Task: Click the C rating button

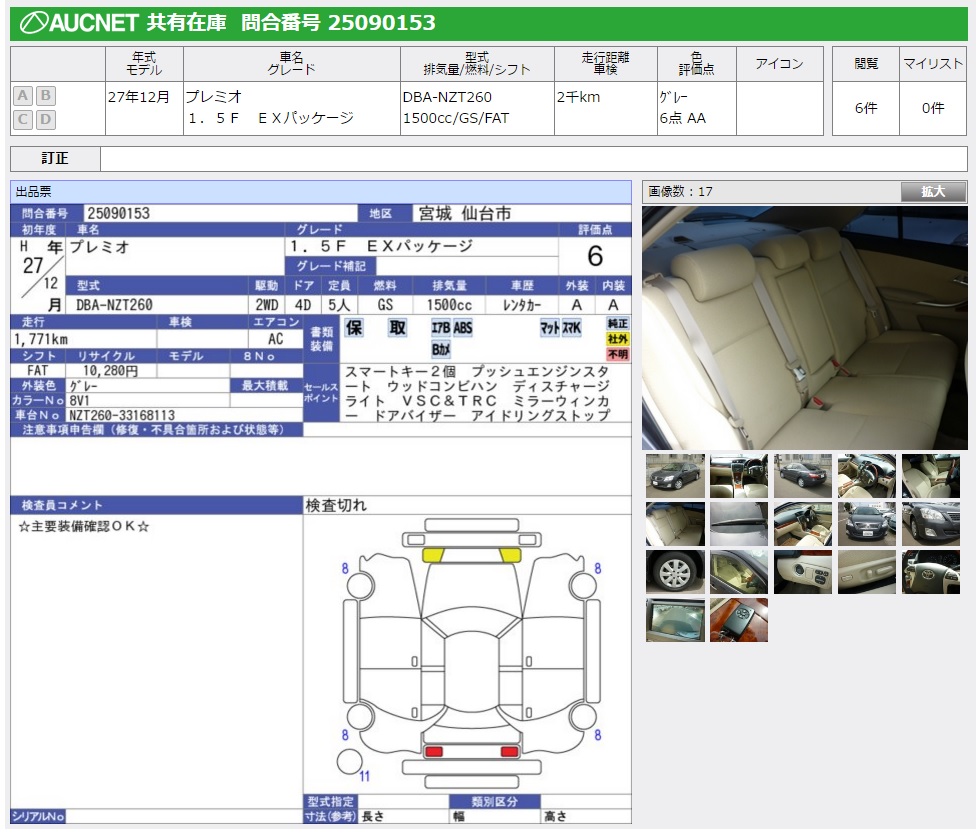Action: (23, 120)
